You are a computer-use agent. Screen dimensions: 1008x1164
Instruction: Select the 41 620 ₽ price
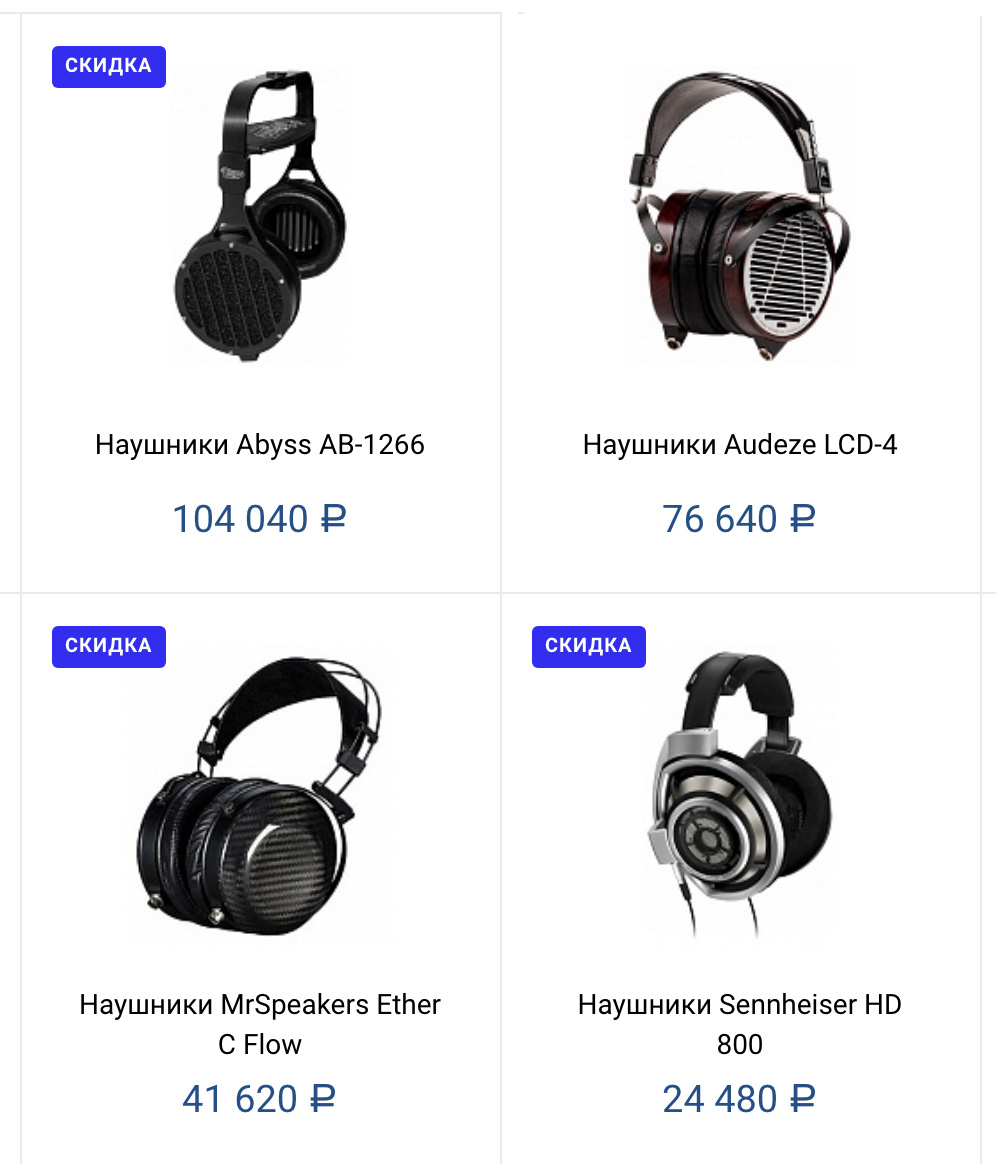(x=260, y=1099)
